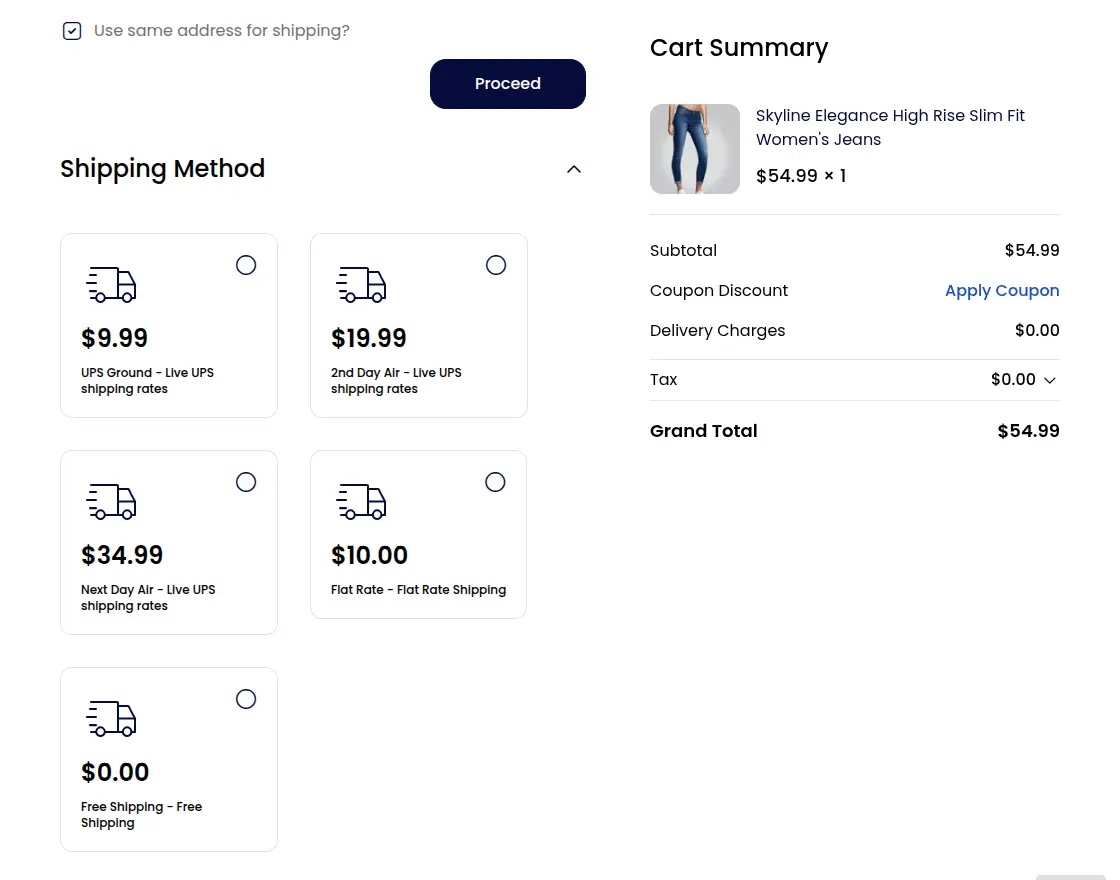The height and width of the screenshot is (880, 1120).
Task: Click the Tax label
Action: pyautogui.click(x=664, y=380)
